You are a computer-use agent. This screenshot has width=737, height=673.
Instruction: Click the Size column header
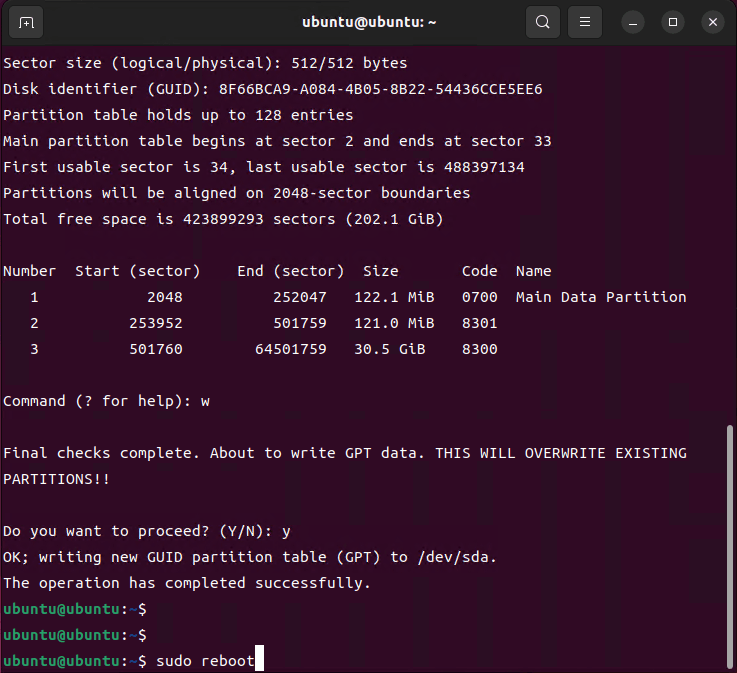coord(380,271)
